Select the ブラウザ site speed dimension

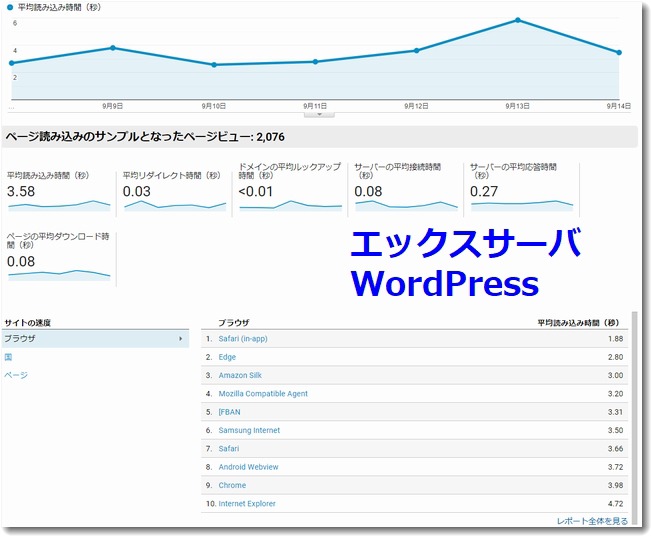95,338
